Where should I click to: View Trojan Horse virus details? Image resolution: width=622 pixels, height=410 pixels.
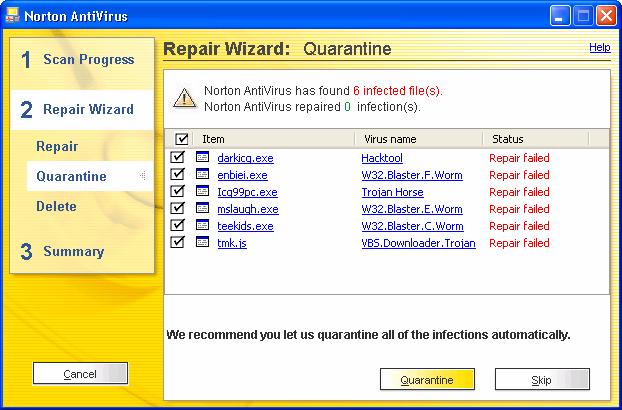tap(392, 192)
